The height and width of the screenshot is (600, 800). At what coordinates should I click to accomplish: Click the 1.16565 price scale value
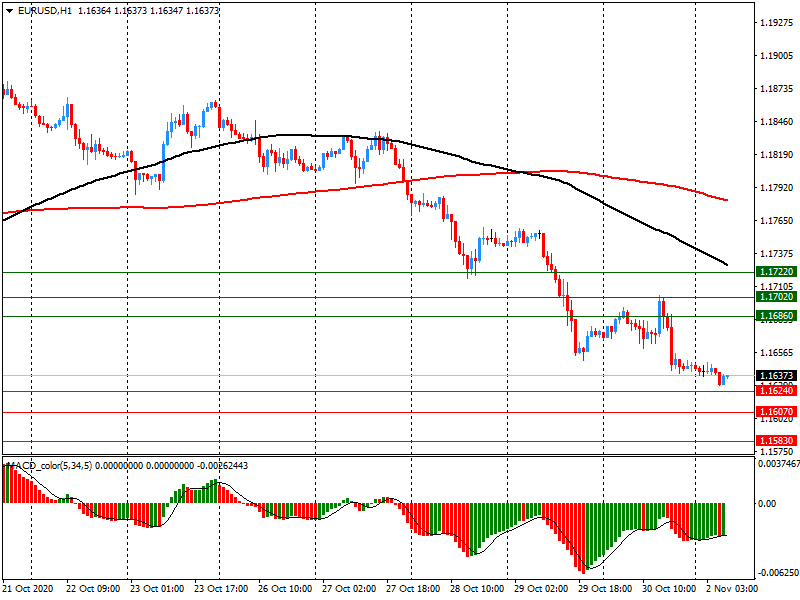coord(777,353)
